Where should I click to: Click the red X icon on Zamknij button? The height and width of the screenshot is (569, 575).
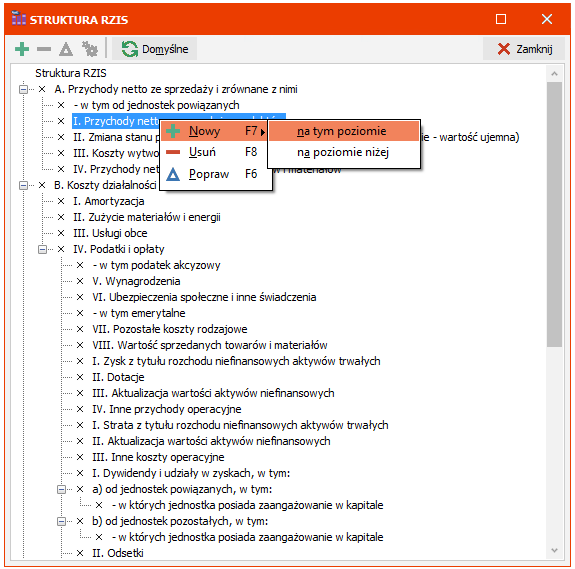click(x=504, y=49)
